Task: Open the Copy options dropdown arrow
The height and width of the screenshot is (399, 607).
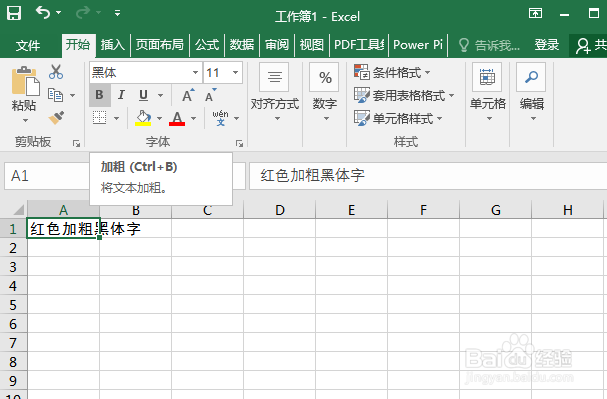Action: pos(72,95)
